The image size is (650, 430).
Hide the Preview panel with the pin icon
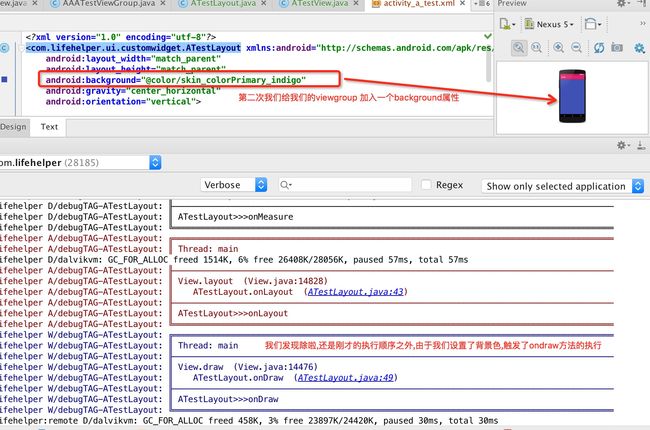[641, 3]
